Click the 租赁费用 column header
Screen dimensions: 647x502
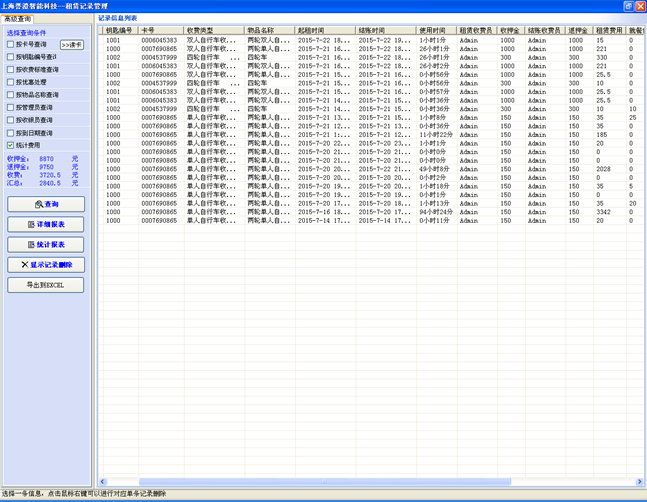point(610,31)
